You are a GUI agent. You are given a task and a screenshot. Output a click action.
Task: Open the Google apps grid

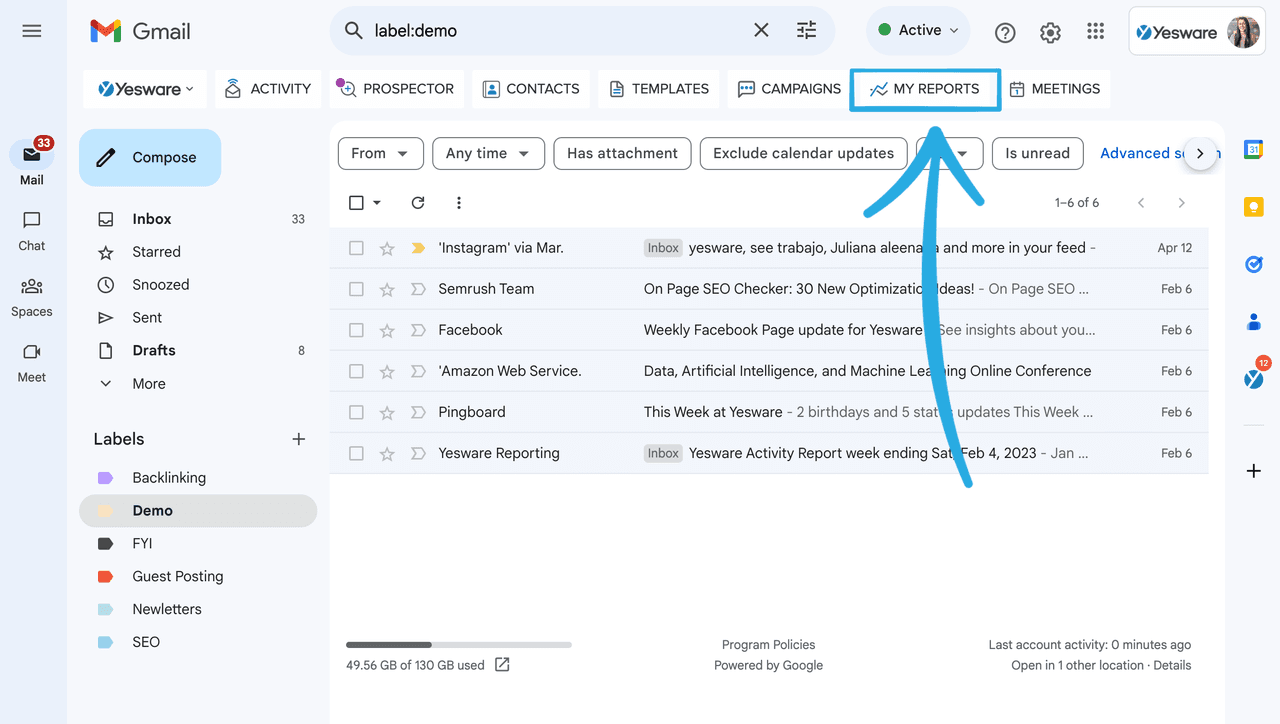point(1095,32)
